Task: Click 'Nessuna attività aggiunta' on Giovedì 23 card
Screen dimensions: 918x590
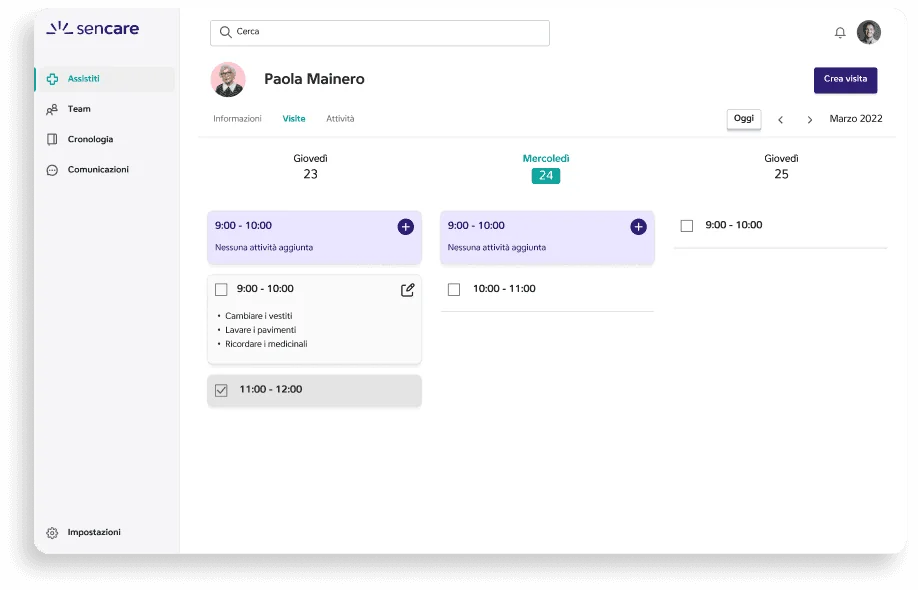Action: pyautogui.click(x=264, y=248)
